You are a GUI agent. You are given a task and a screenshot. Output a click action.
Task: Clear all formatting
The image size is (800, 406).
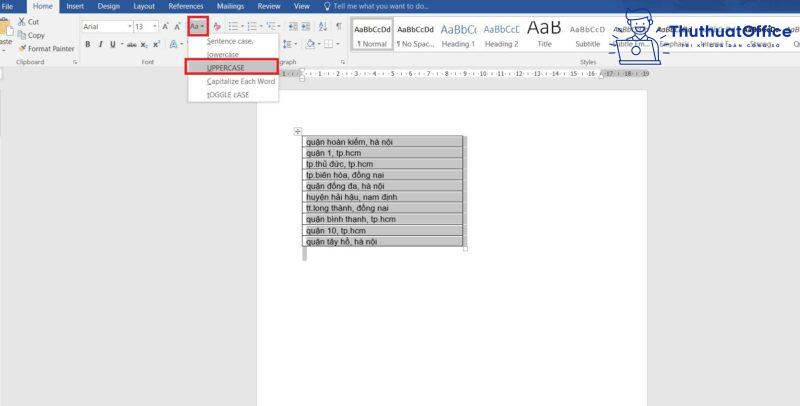point(217,27)
